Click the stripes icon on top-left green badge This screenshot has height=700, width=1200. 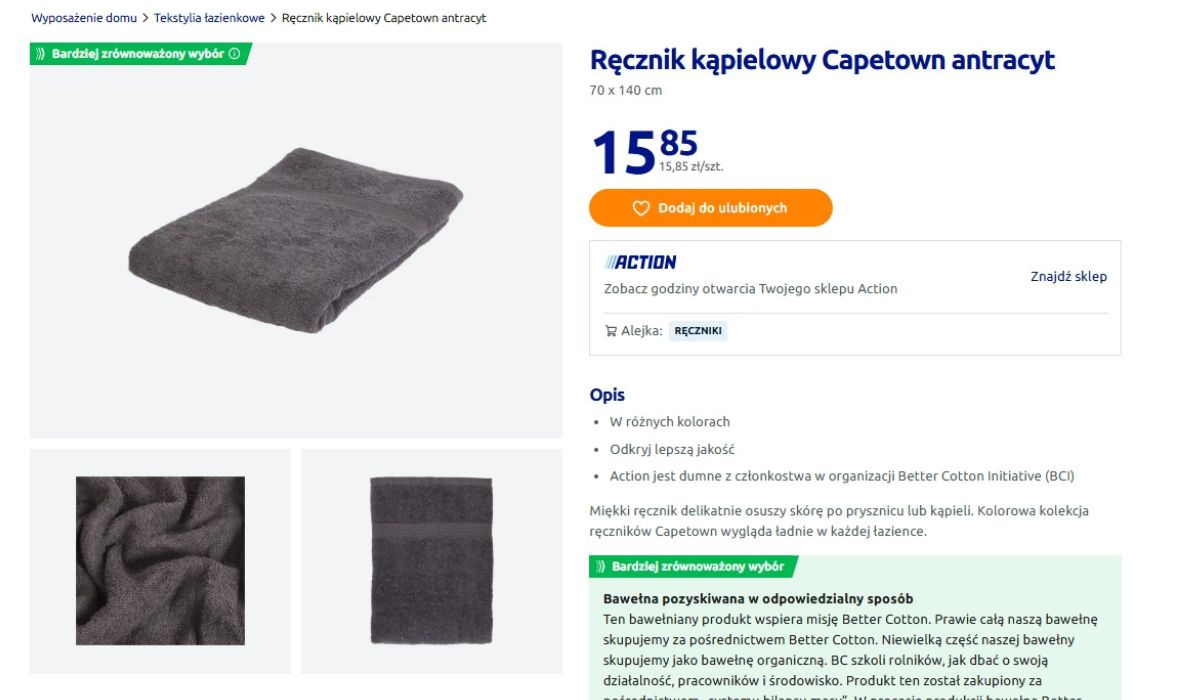(x=40, y=54)
